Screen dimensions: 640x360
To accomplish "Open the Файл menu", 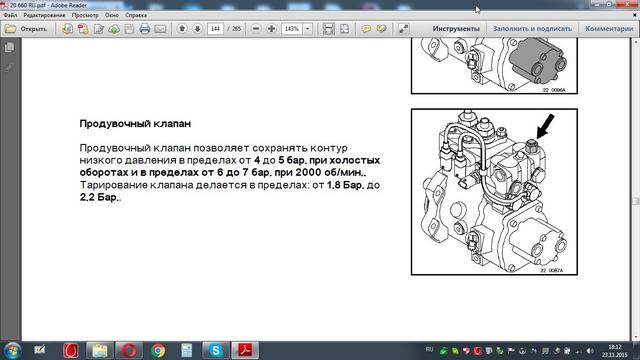I will 10,15.
